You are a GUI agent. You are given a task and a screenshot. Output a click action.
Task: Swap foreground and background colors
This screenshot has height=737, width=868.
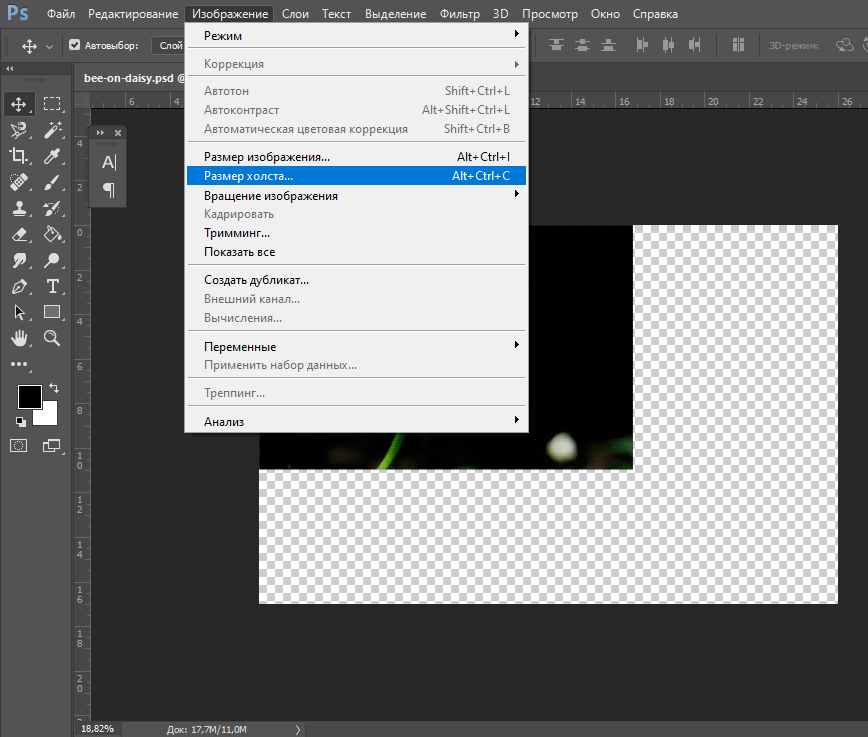pyautogui.click(x=54, y=388)
